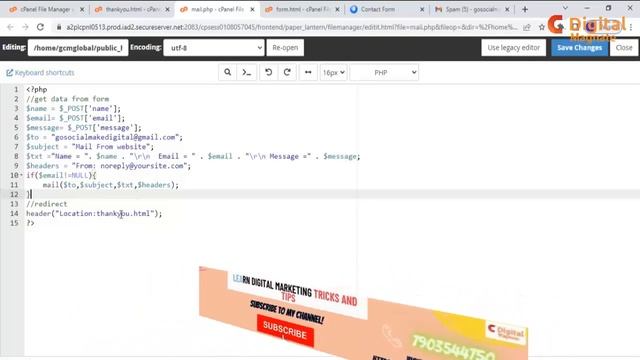
Task: Focus the file path editing field
Action: coord(78,48)
